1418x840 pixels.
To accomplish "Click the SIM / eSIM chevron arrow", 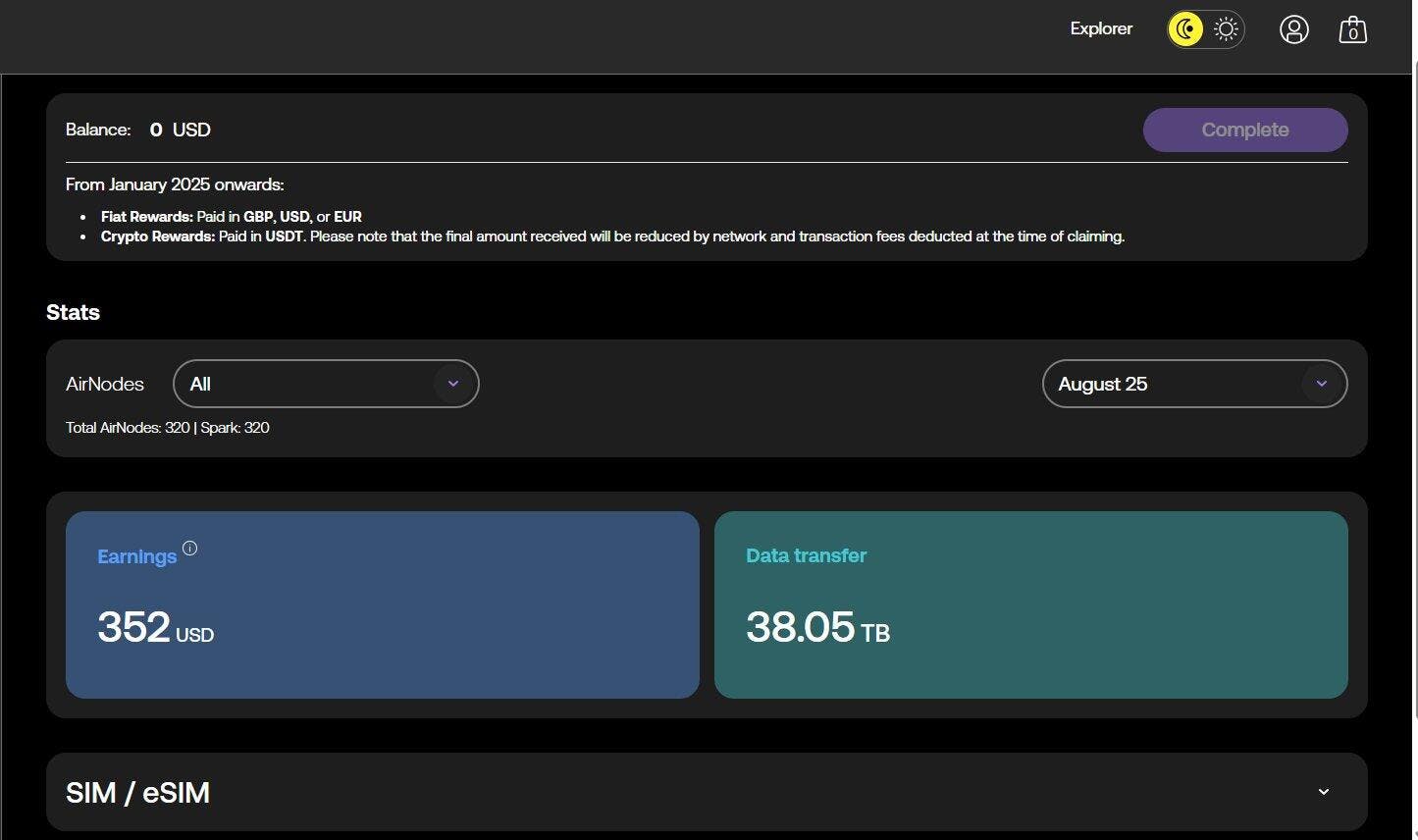I will (1323, 792).
